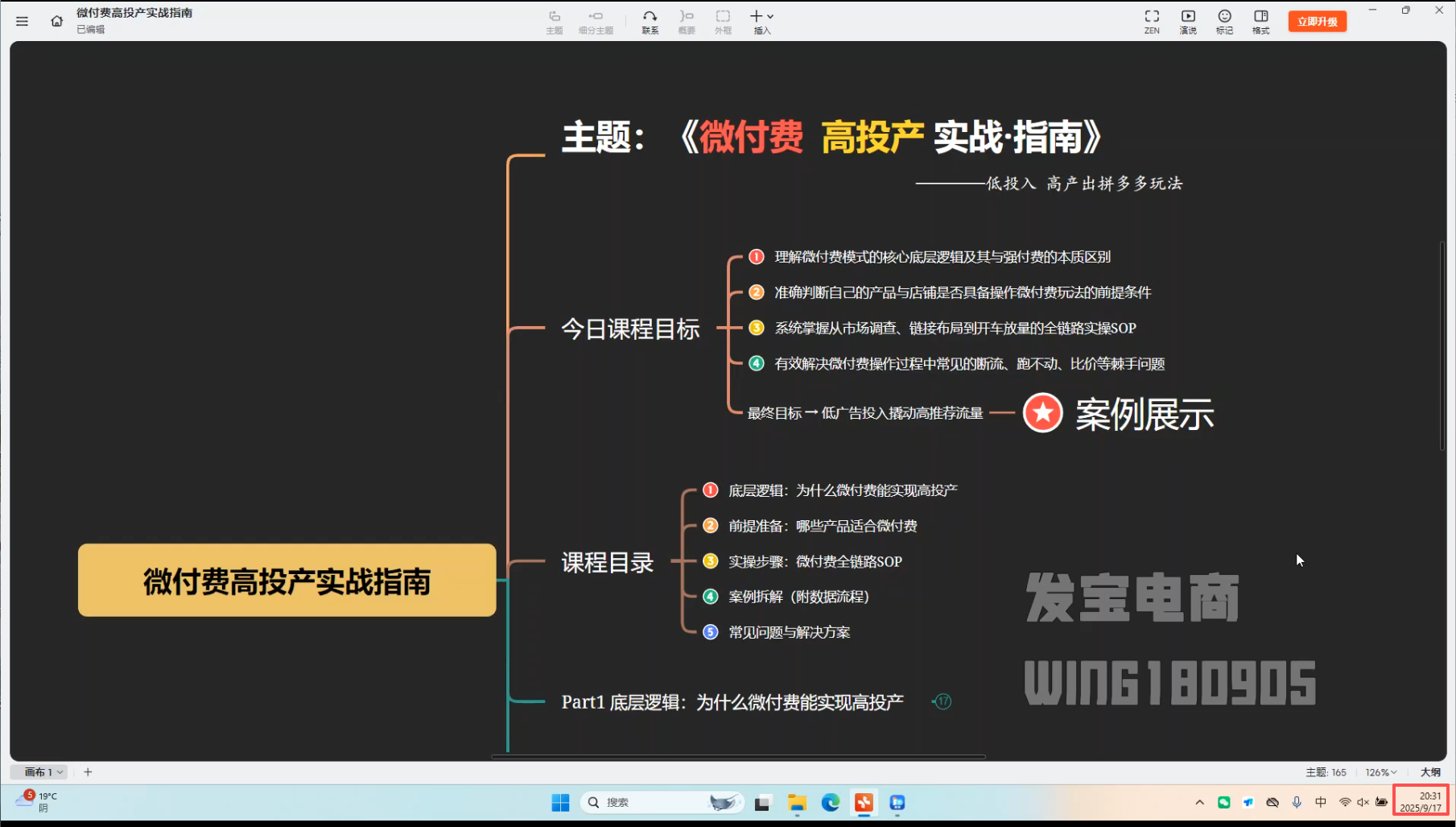Open the 标记 markers panel
The width and height of the screenshot is (1456, 827).
click(1224, 21)
